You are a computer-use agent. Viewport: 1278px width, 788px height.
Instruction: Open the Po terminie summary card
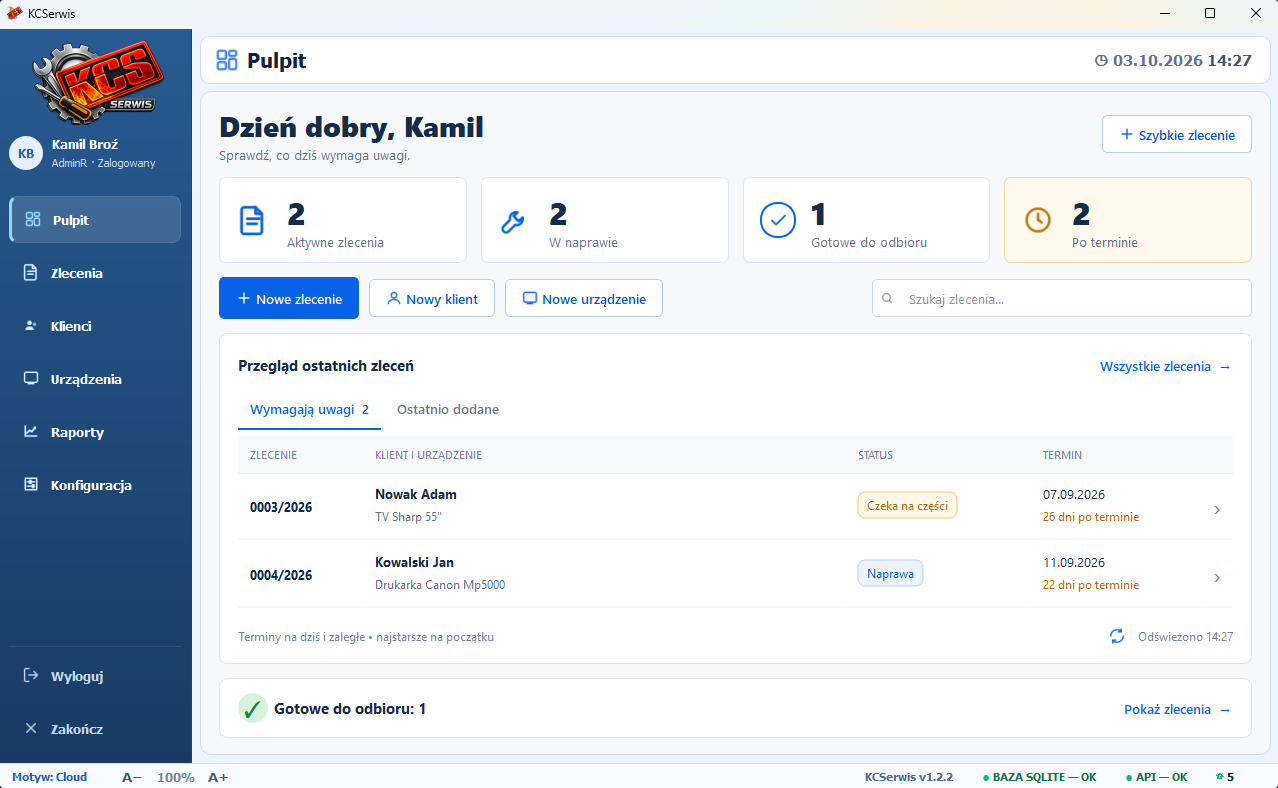(1128, 220)
